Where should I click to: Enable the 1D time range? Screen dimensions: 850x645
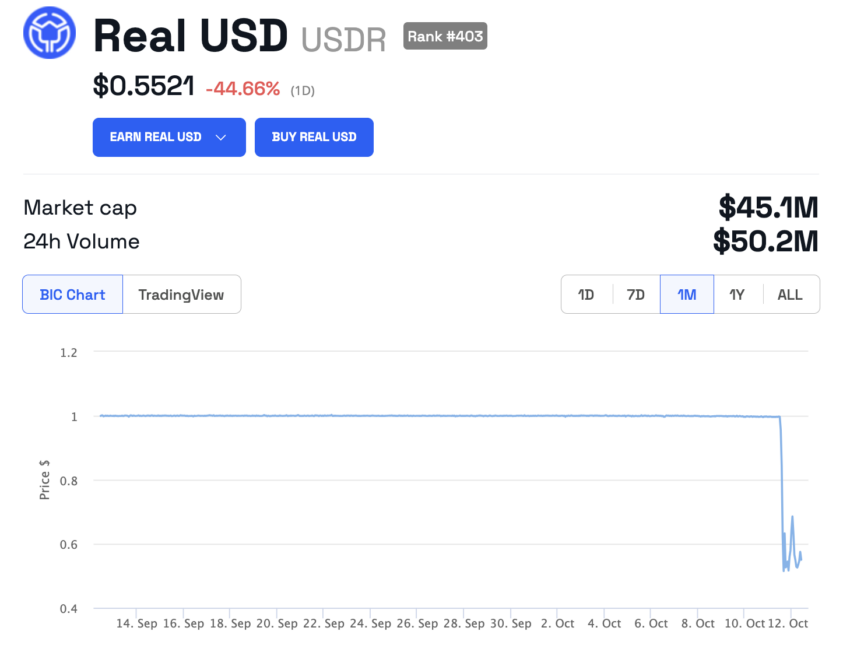(586, 294)
